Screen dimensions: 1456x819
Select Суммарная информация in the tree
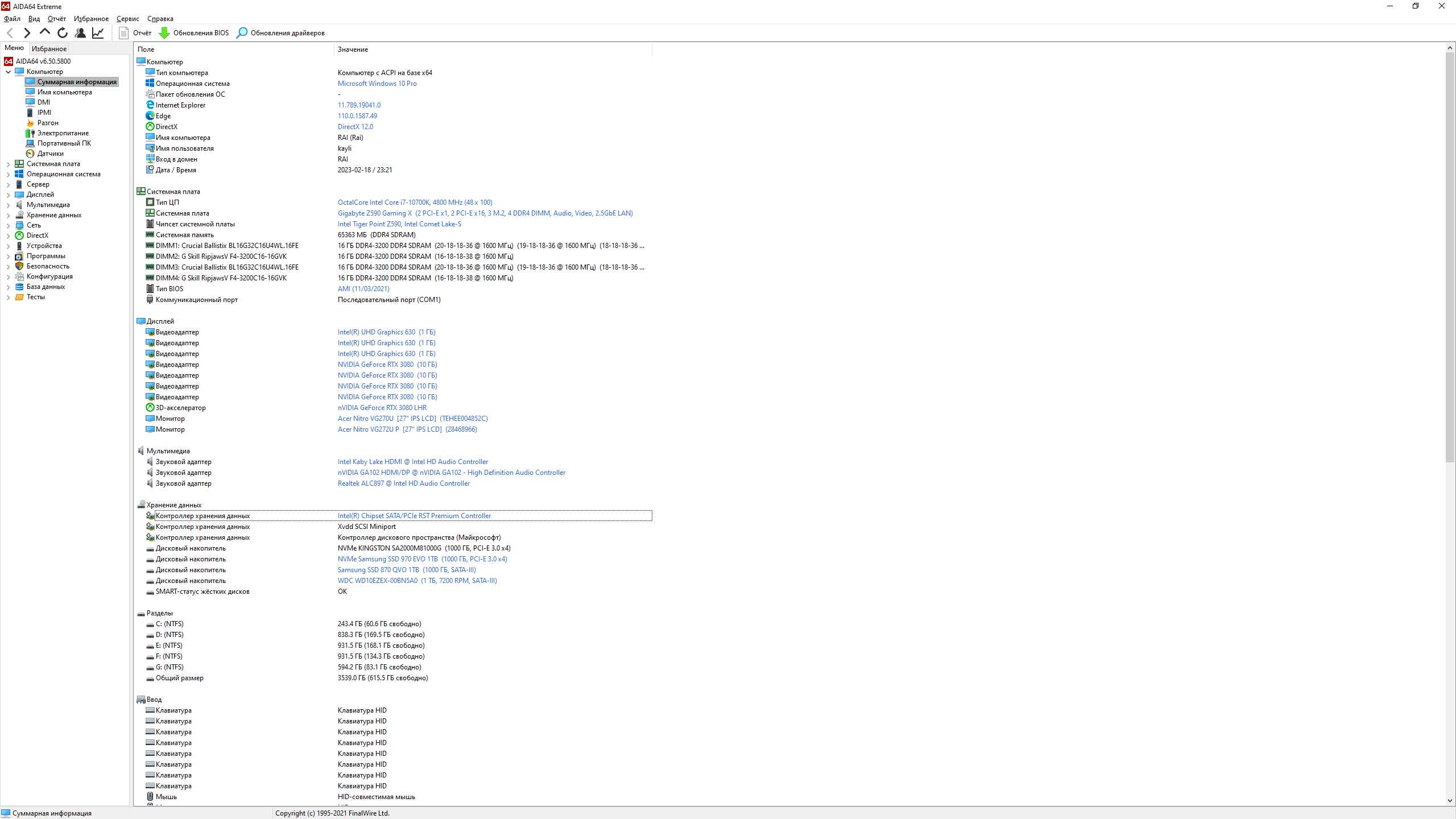[x=77, y=82]
